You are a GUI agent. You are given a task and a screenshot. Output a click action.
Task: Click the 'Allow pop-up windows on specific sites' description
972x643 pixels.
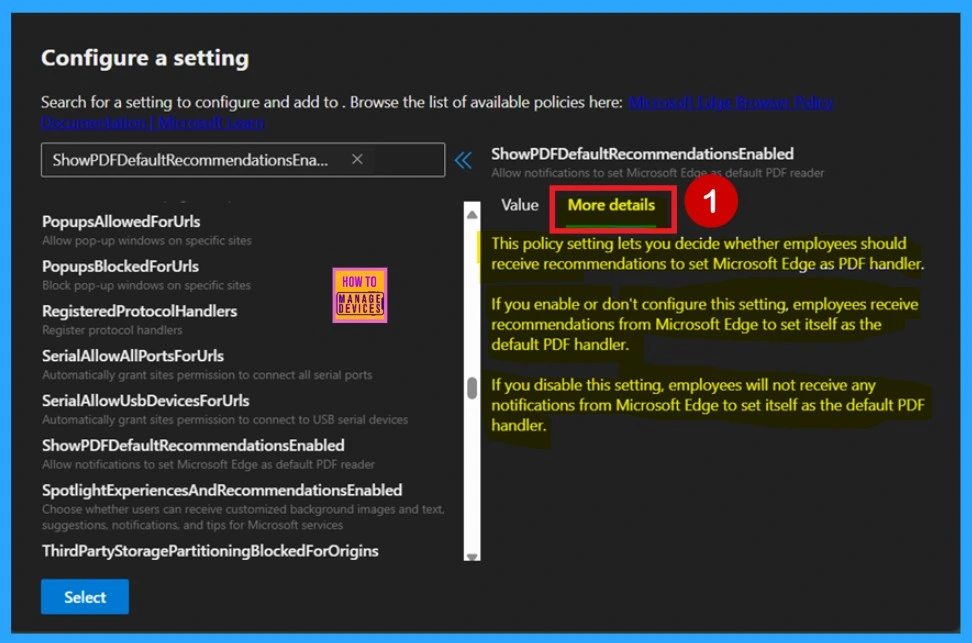[x=147, y=241]
